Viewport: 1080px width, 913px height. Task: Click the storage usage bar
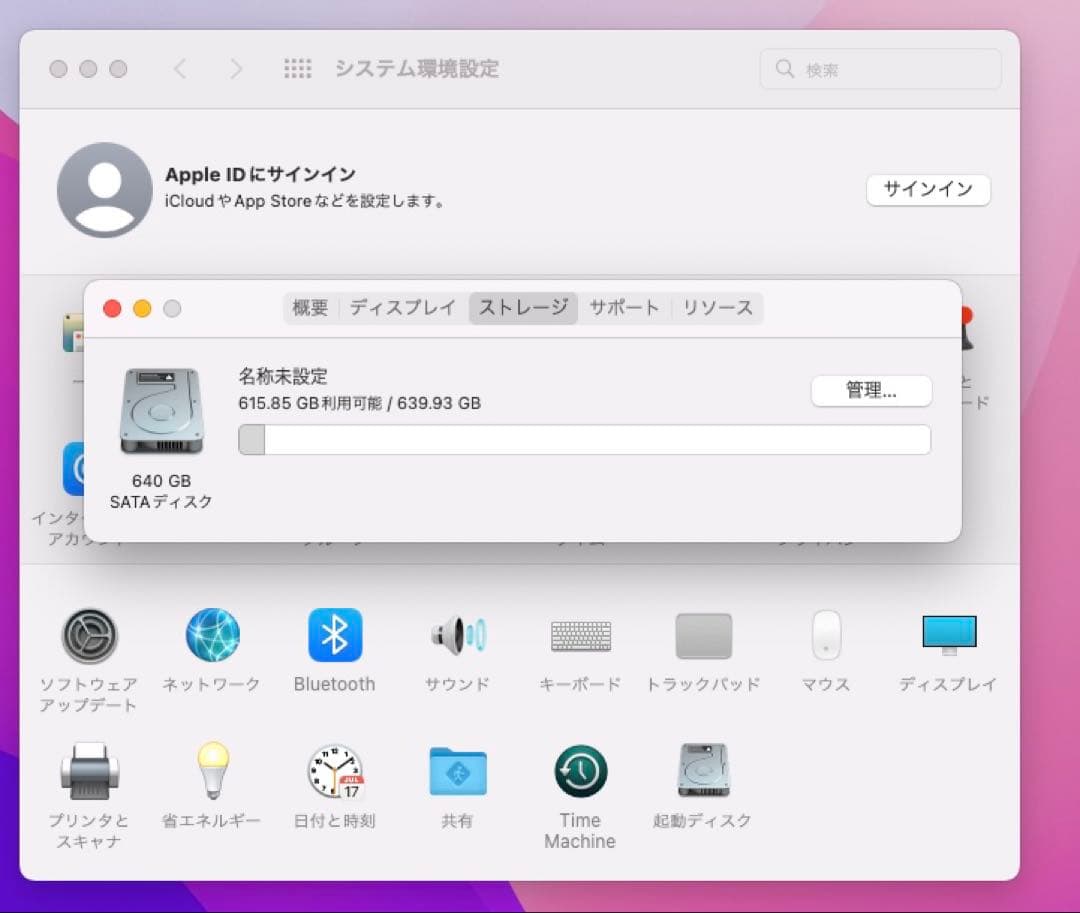pos(583,439)
